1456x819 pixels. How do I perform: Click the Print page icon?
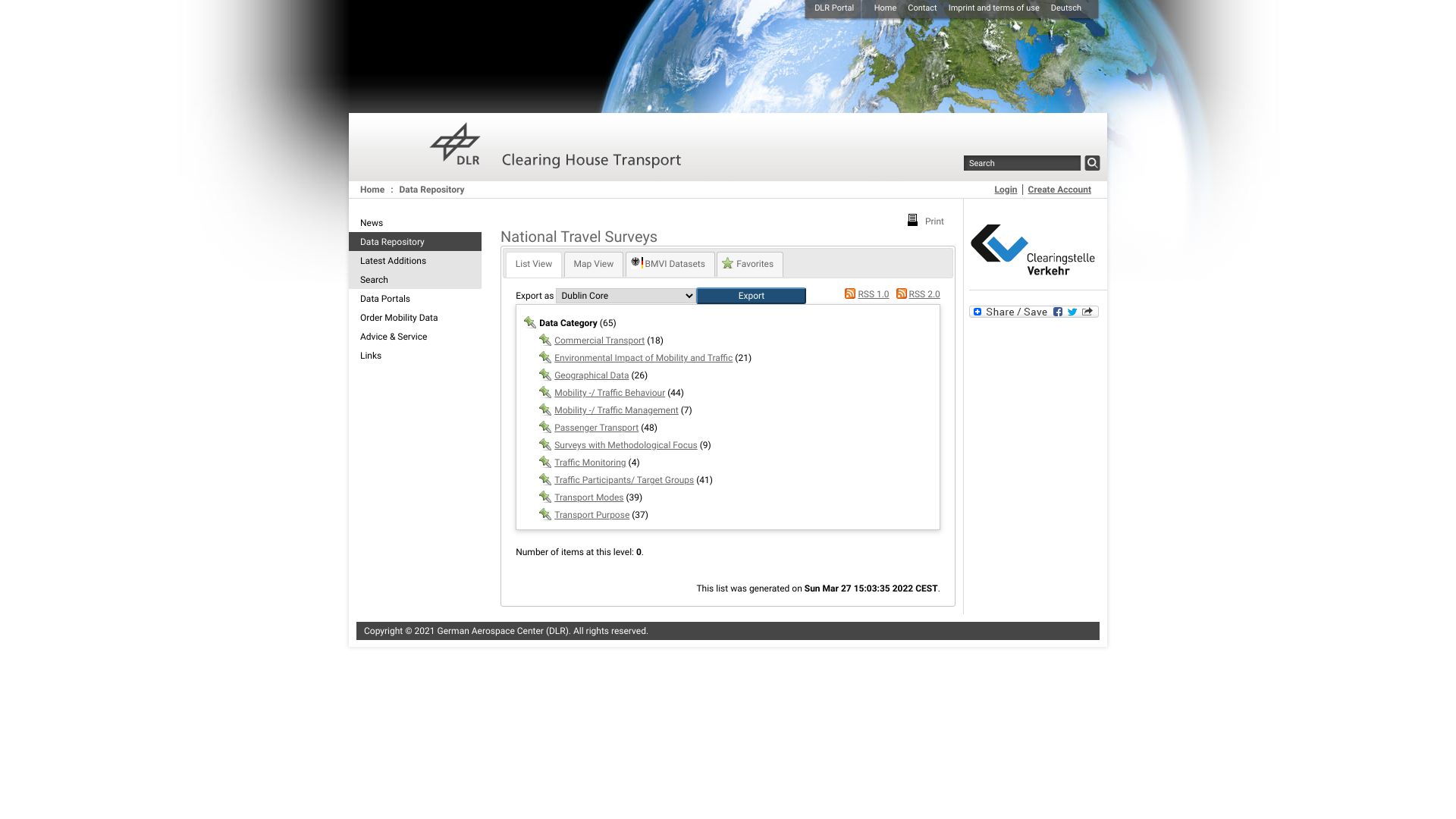coord(912,219)
